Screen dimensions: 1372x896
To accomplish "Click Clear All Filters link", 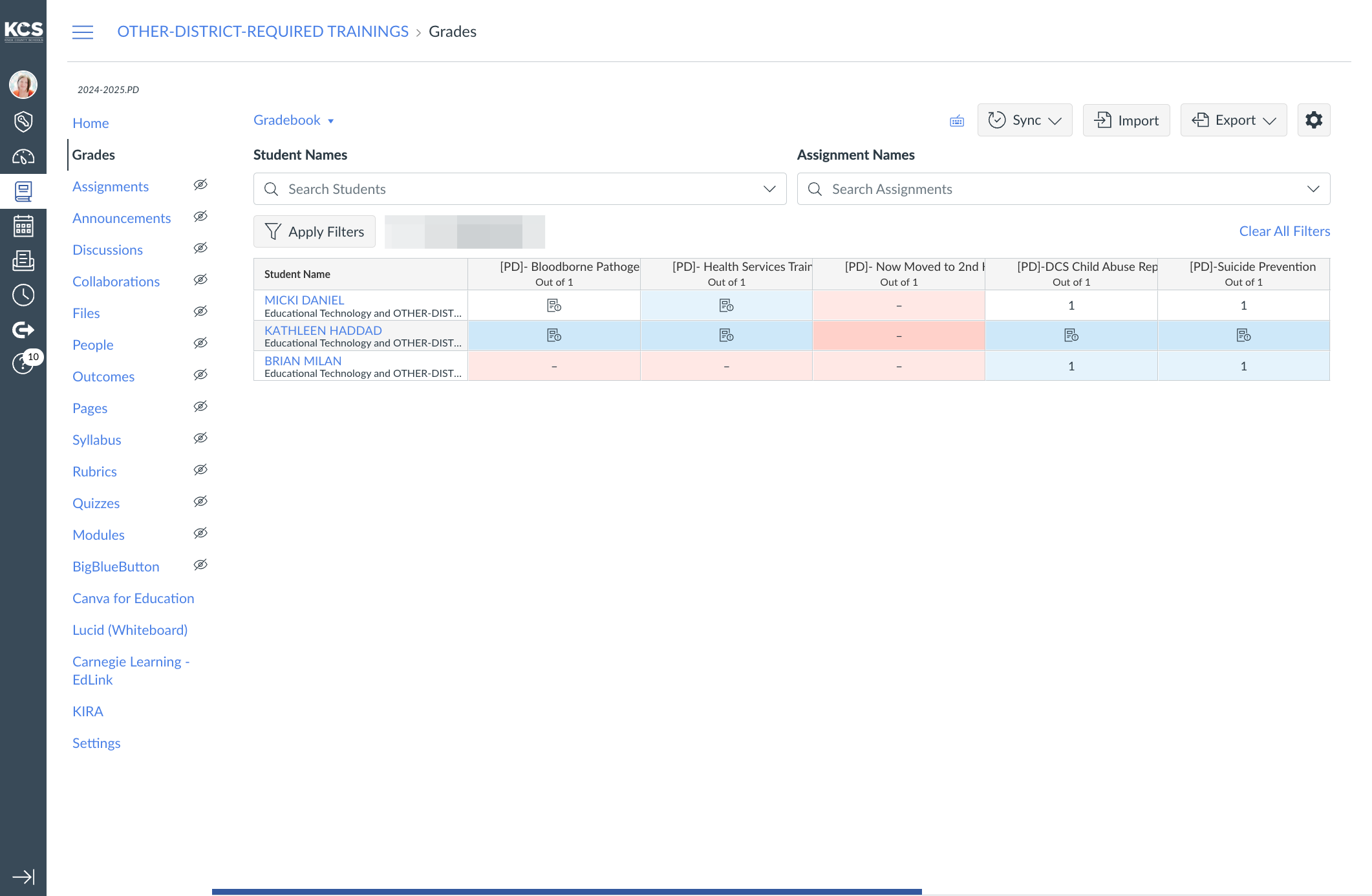I will tap(1285, 231).
